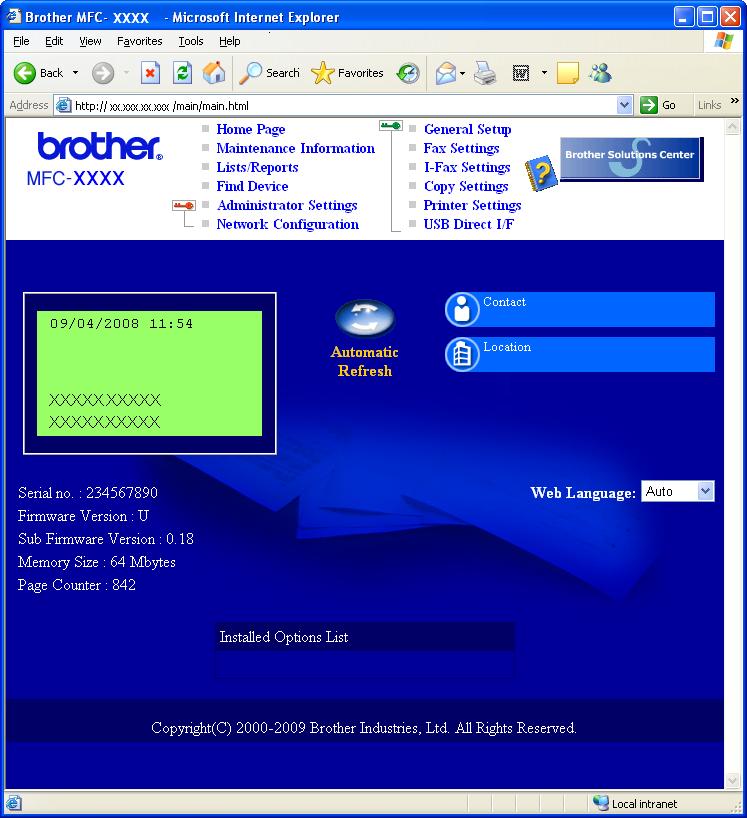Open the Printer Settings link
Screen dimensions: 747x818
[473, 206]
